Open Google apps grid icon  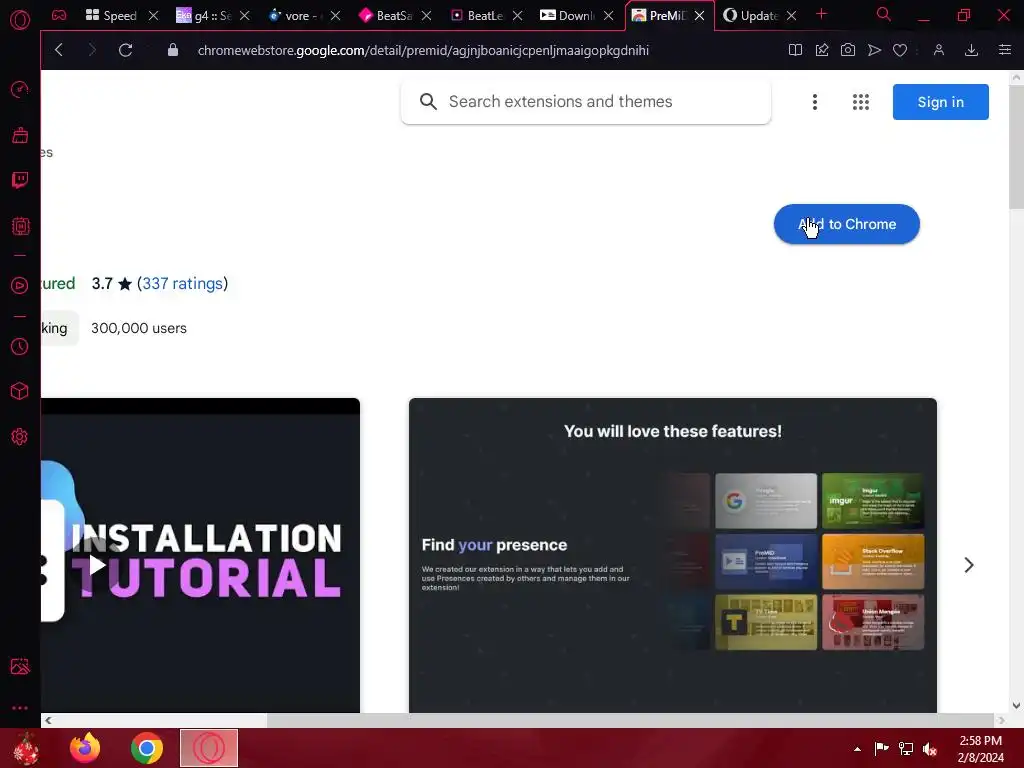[861, 102]
